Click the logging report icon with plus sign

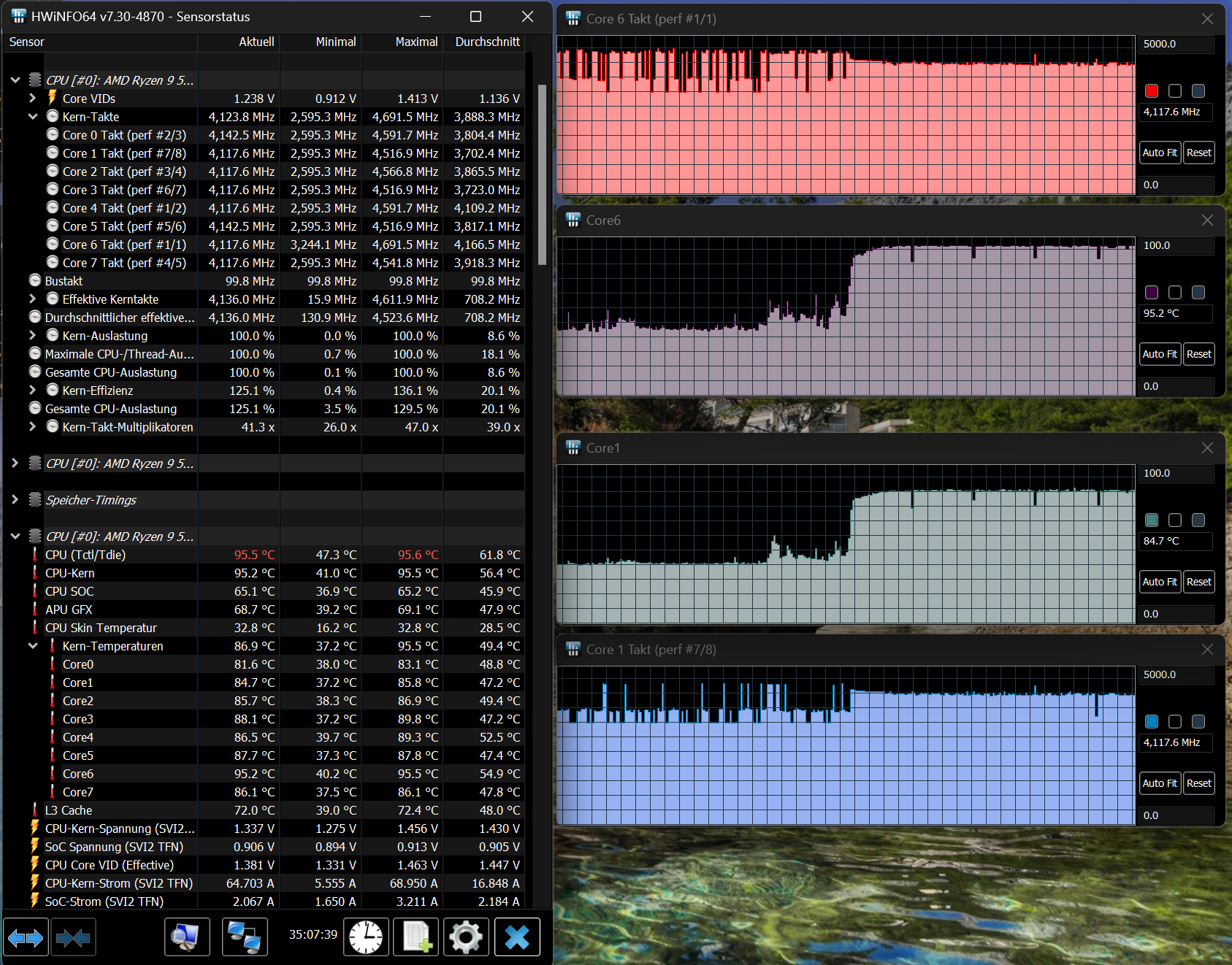416,937
